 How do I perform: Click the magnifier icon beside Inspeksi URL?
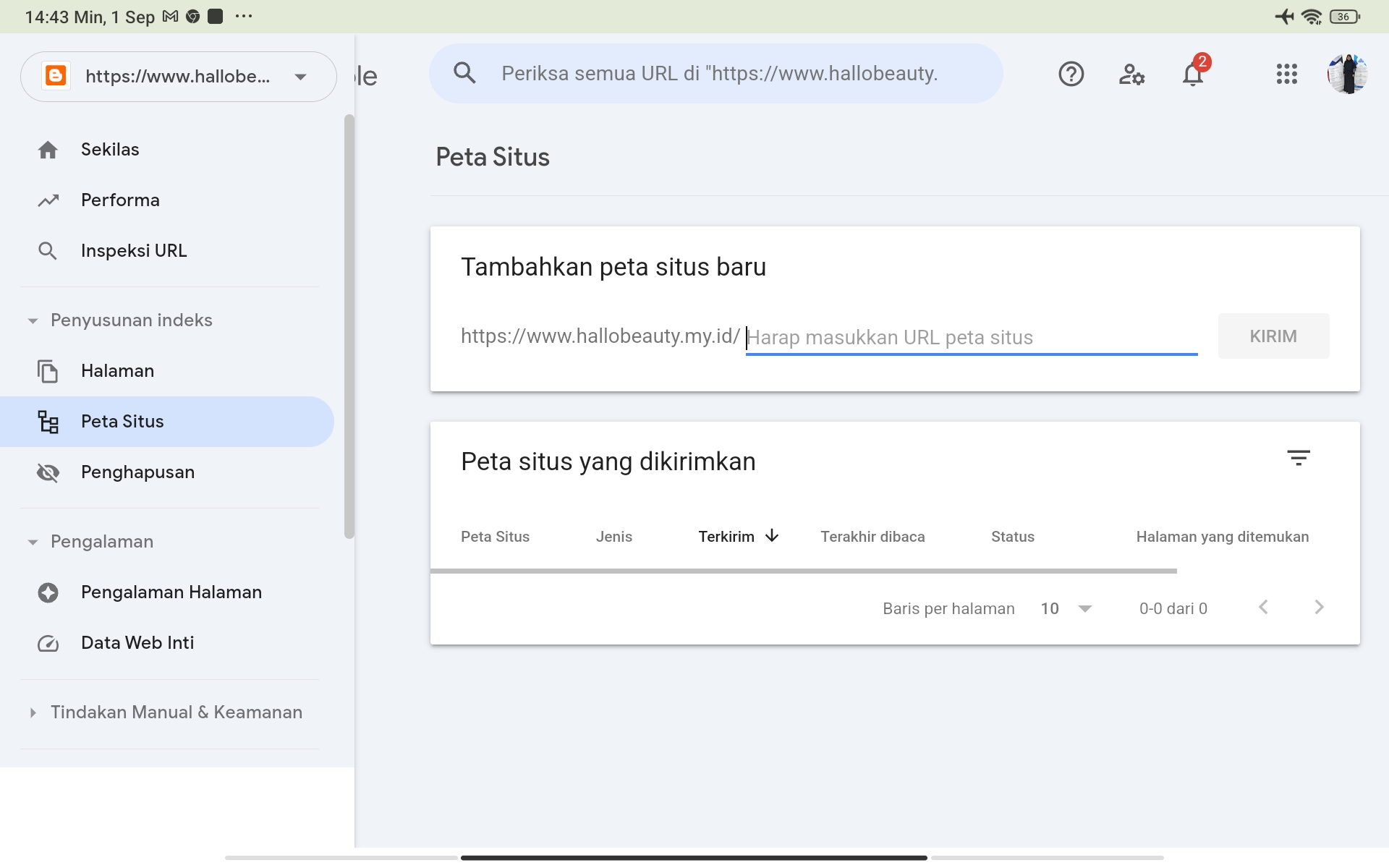[48, 251]
